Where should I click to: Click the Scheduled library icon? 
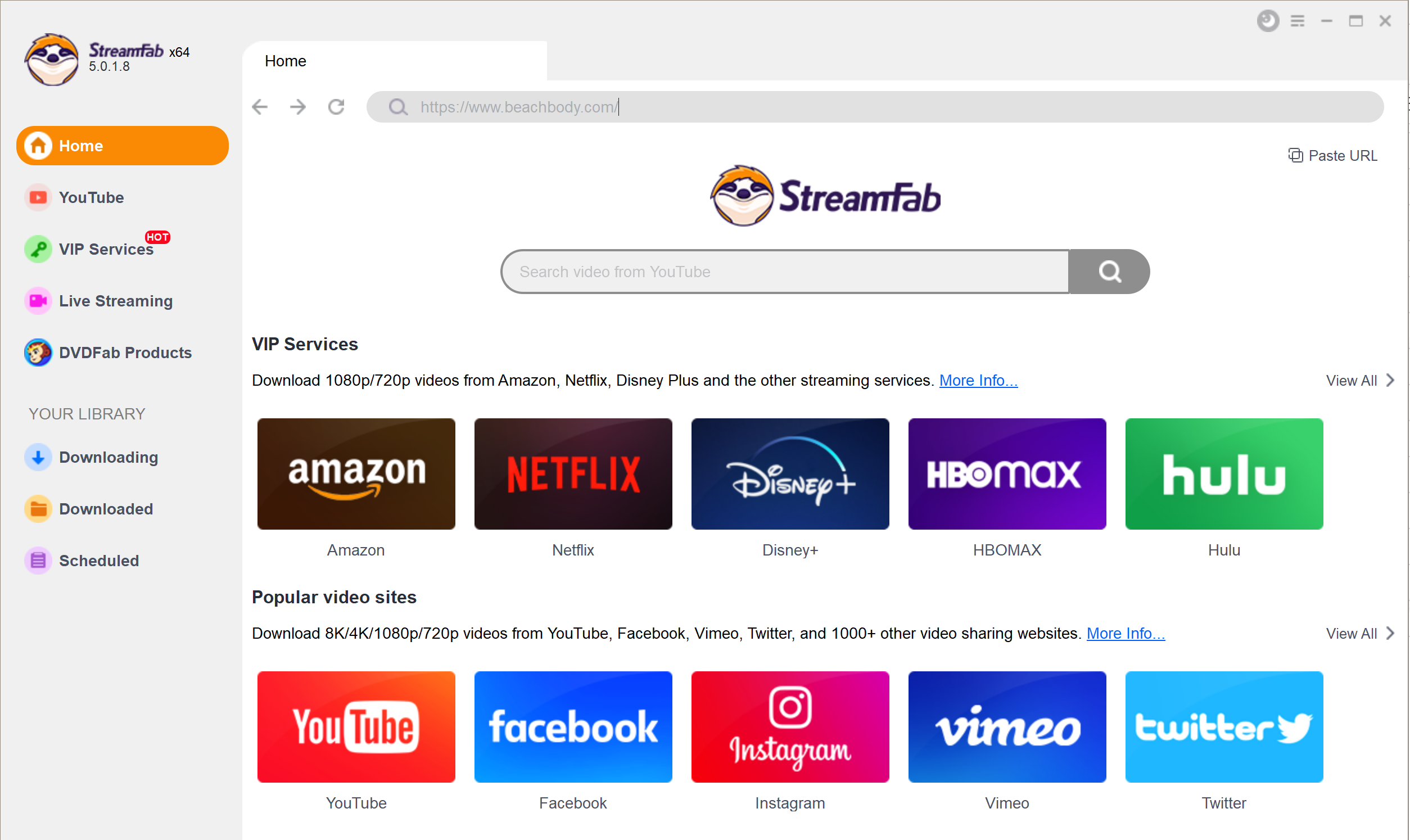(37, 560)
